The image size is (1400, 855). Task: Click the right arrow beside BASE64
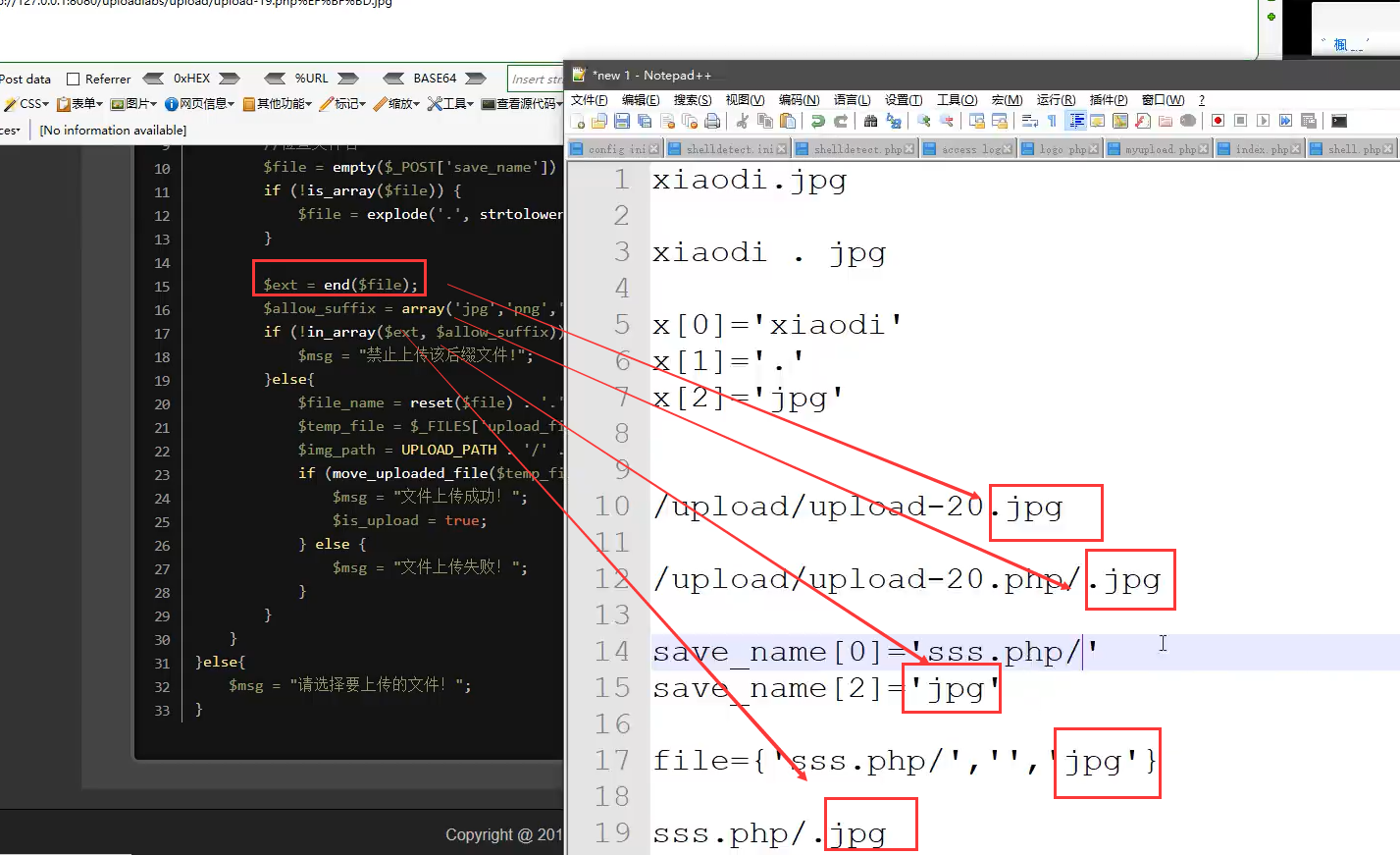tap(476, 79)
